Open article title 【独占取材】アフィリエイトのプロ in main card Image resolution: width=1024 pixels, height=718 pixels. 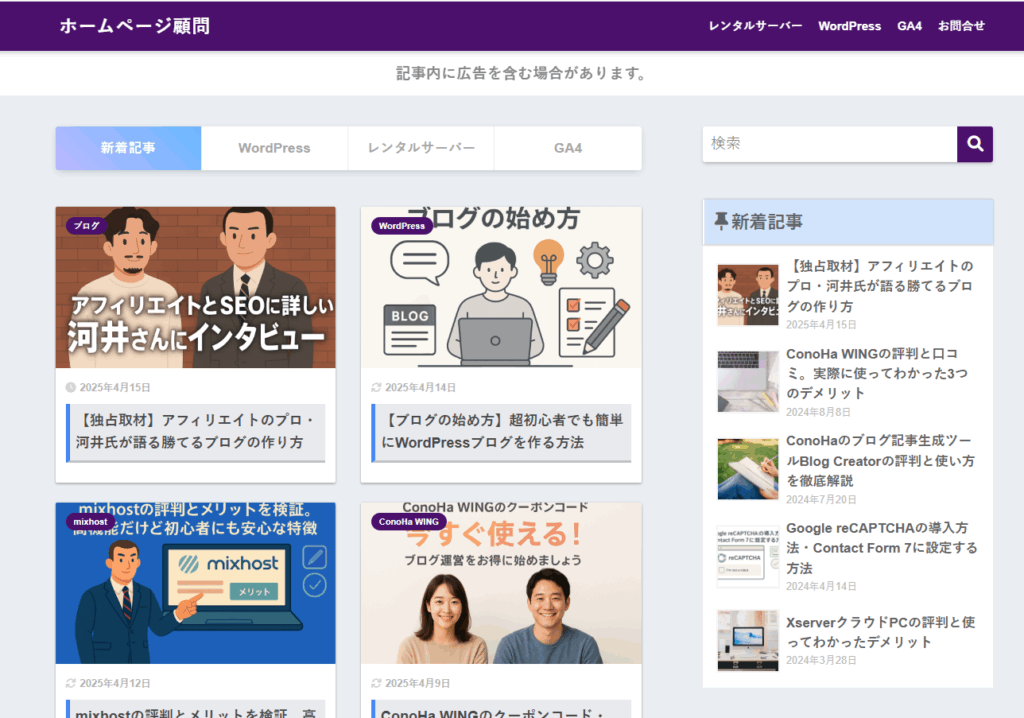pos(197,432)
